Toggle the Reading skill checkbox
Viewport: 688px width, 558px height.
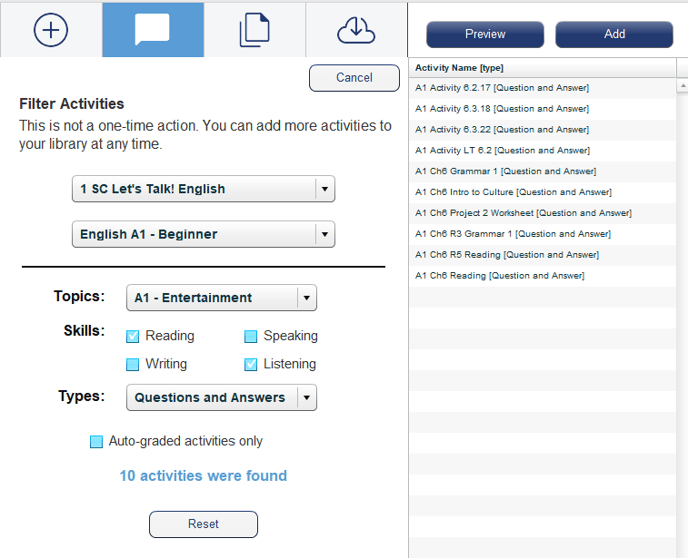point(133,336)
